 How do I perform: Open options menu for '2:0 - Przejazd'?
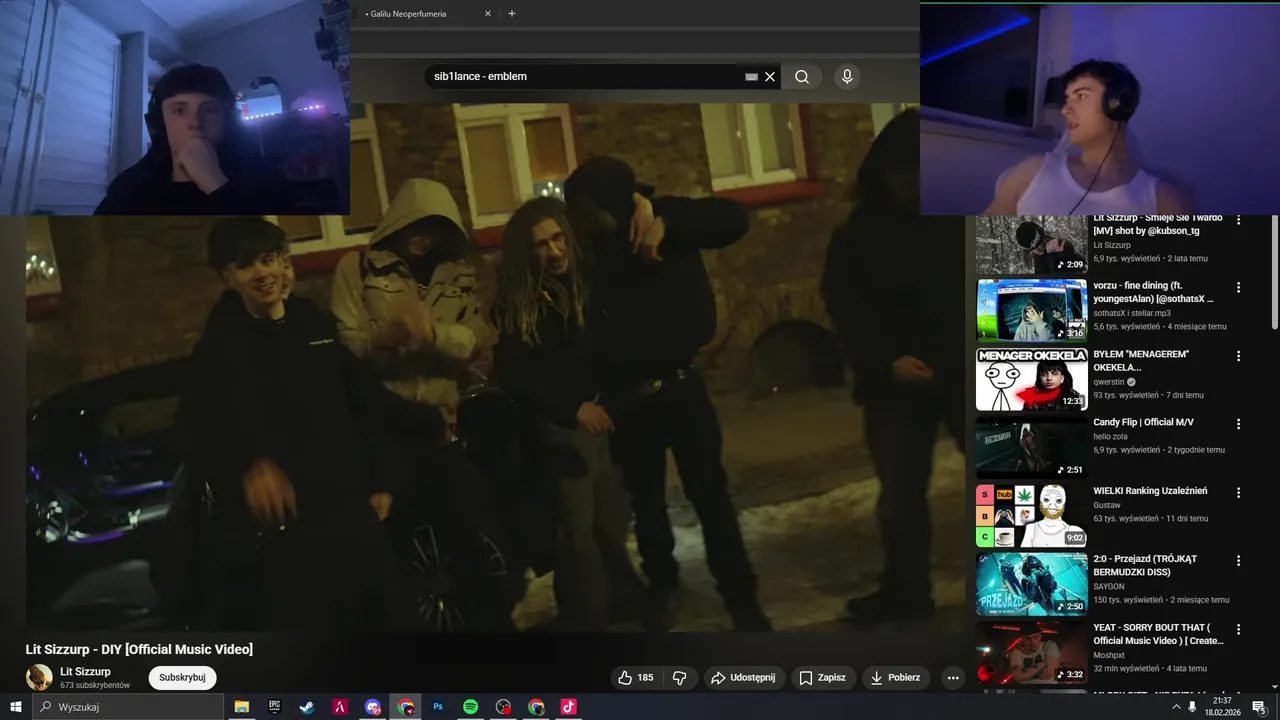pyautogui.click(x=1238, y=560)
